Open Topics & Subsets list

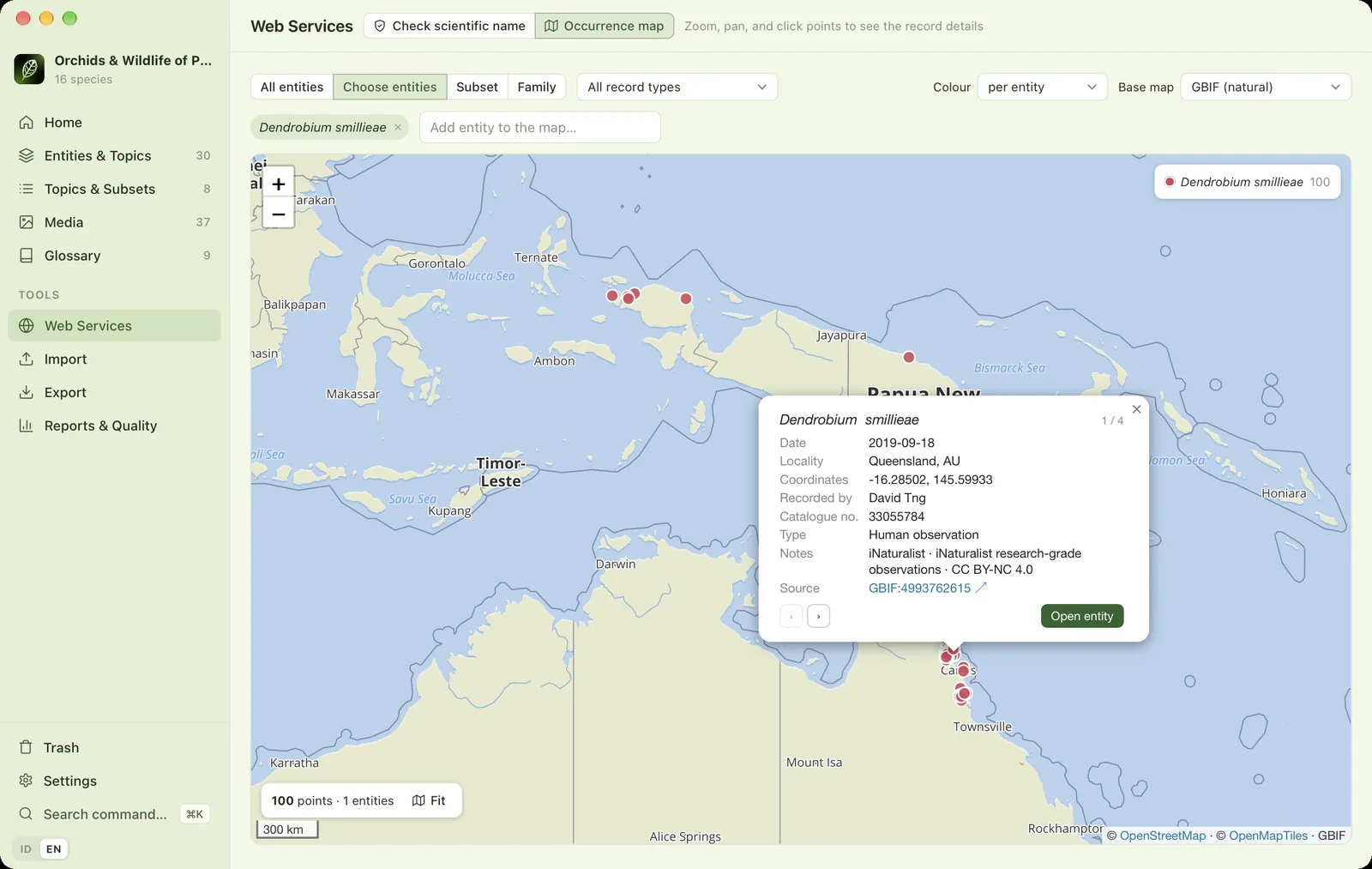pyautogui.click(x=114, y=189)
